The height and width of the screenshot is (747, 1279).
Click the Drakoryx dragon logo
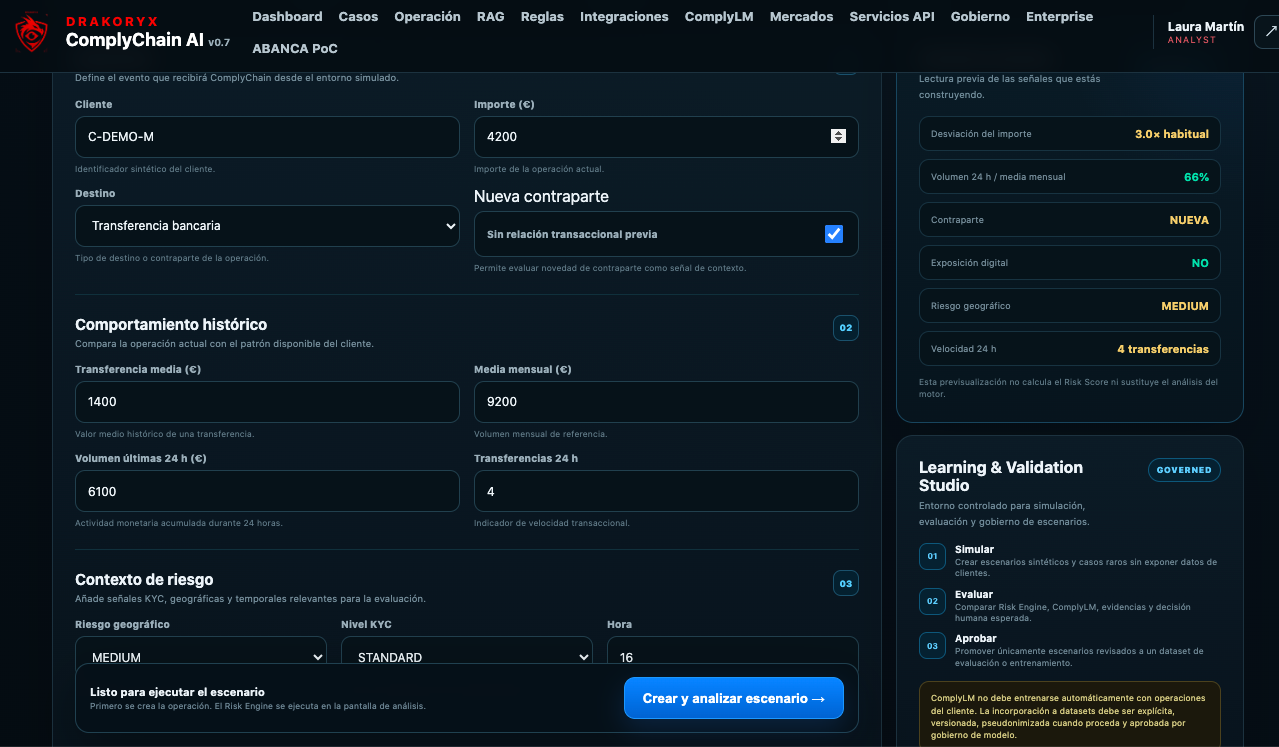click(x=32, y=32)
